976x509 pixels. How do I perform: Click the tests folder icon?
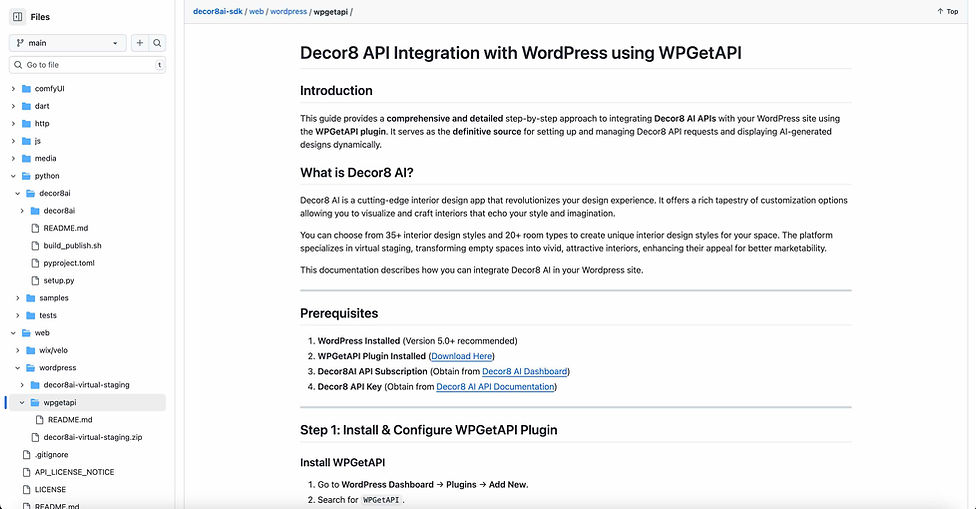30,315
